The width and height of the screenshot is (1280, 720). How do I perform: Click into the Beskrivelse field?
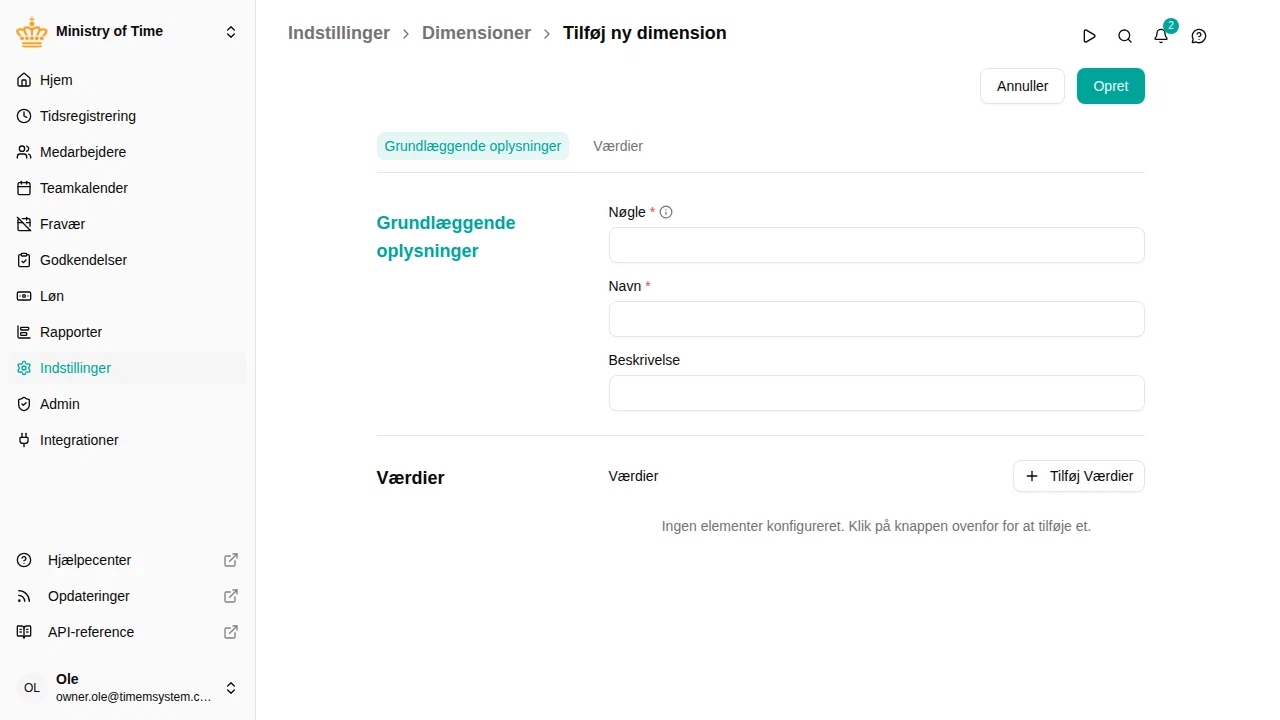click(876, 393)
